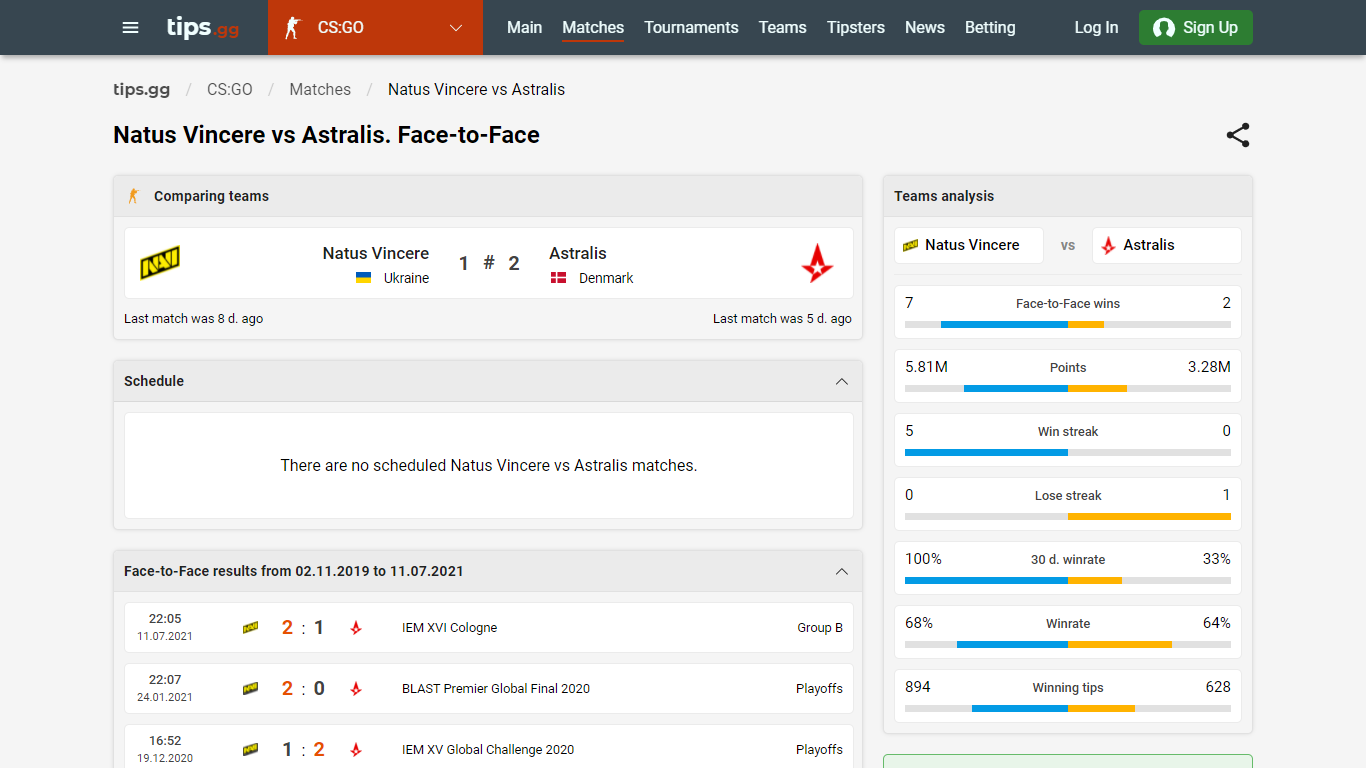Click the Face-to-Face wins comparison bar
This screenshot has width=1366, height=768.
tap(1068, 324)
